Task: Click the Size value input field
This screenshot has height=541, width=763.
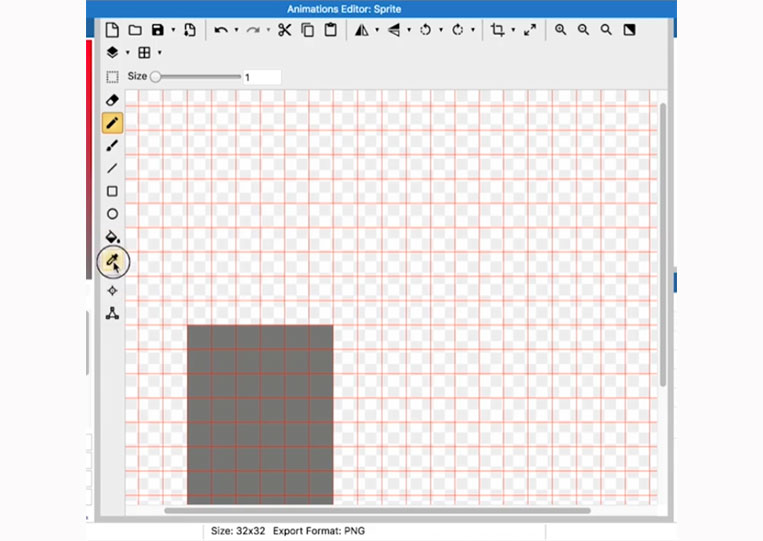Action: [x=262, y=77]
